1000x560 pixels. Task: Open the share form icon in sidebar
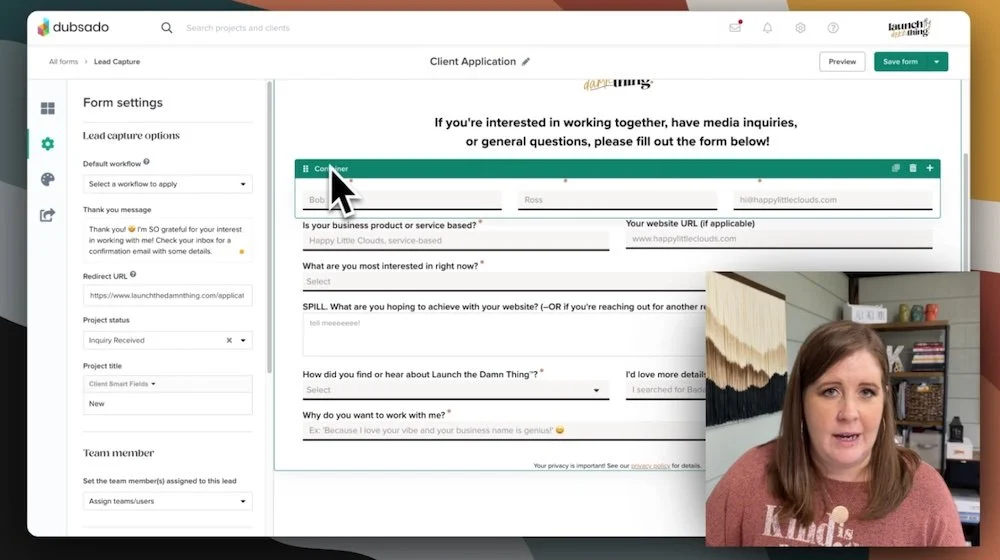tap(48, 215)
